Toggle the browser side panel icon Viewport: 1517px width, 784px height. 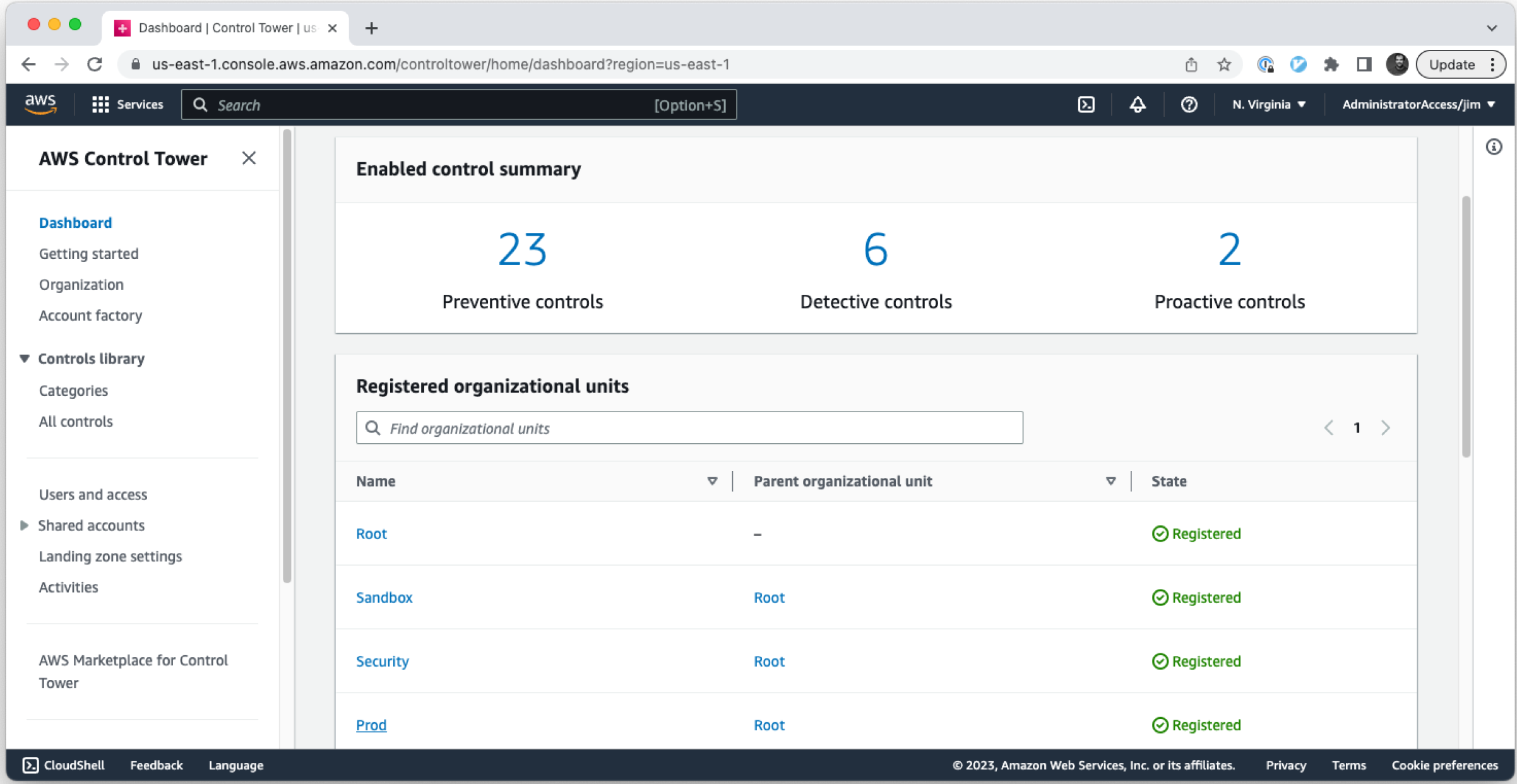pyautogui.click(x=1364, y=64)
